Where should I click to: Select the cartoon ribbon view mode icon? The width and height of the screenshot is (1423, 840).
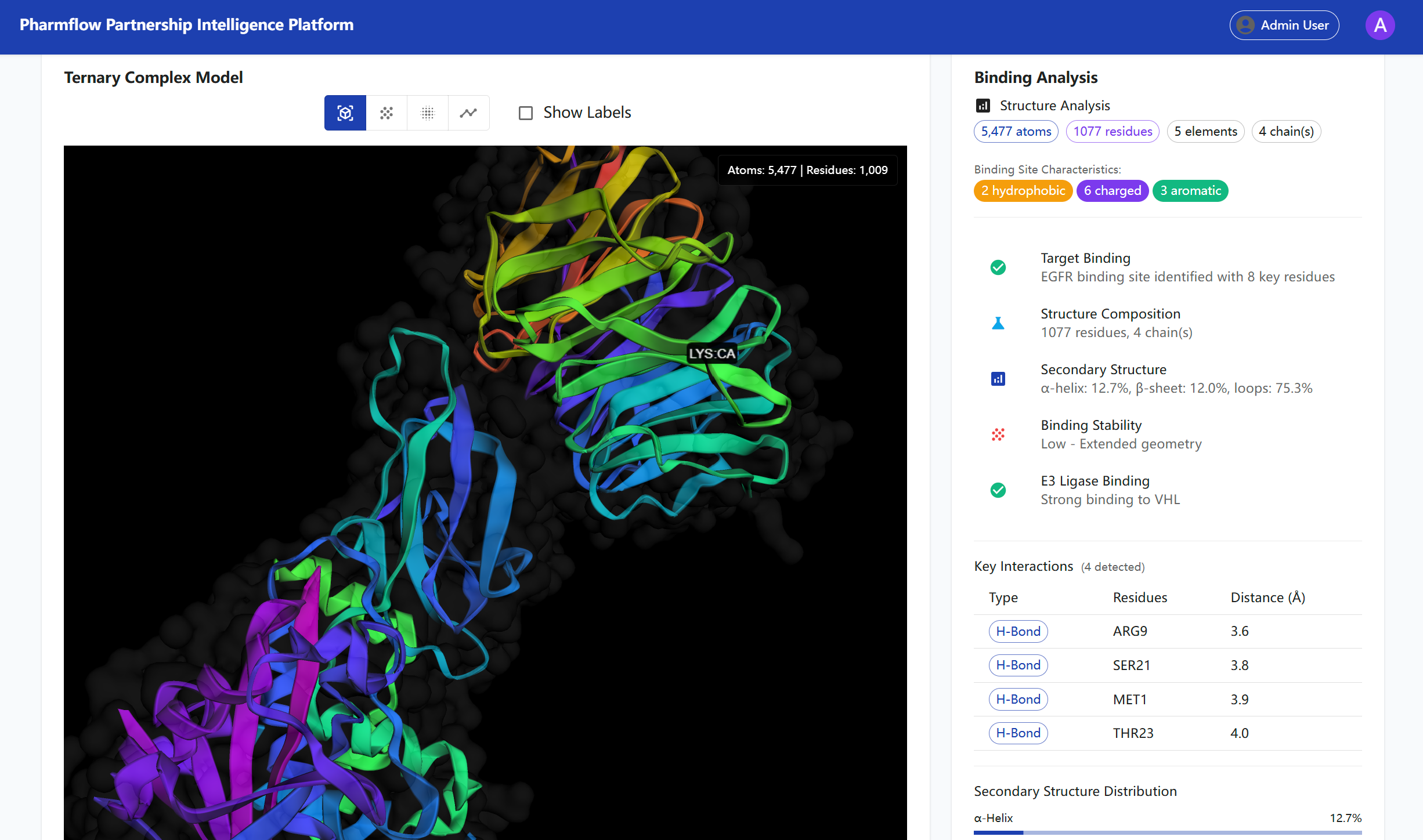(x=345, y=113)
